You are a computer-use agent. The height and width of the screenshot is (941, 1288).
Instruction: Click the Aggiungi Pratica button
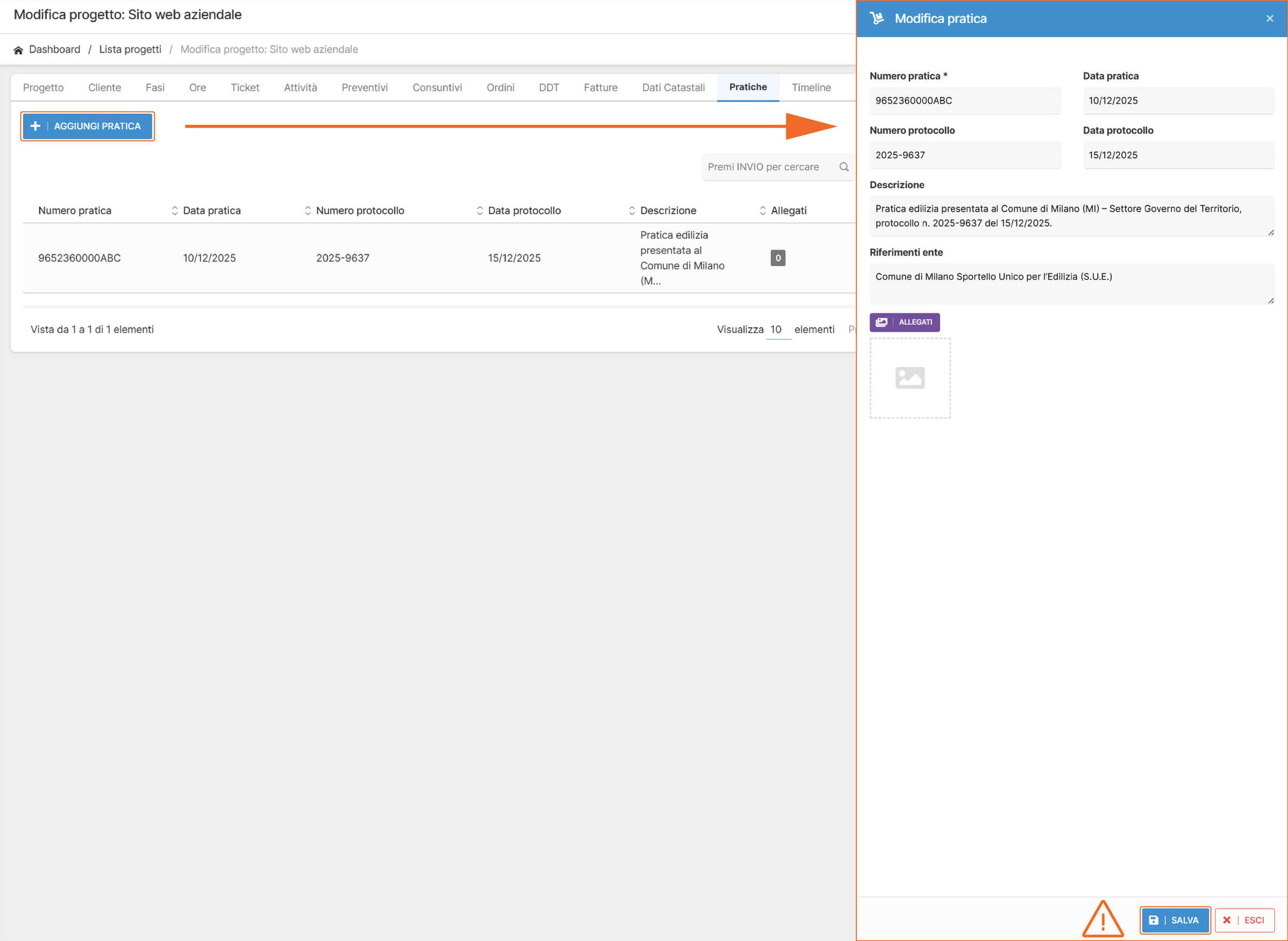[87, 126]
